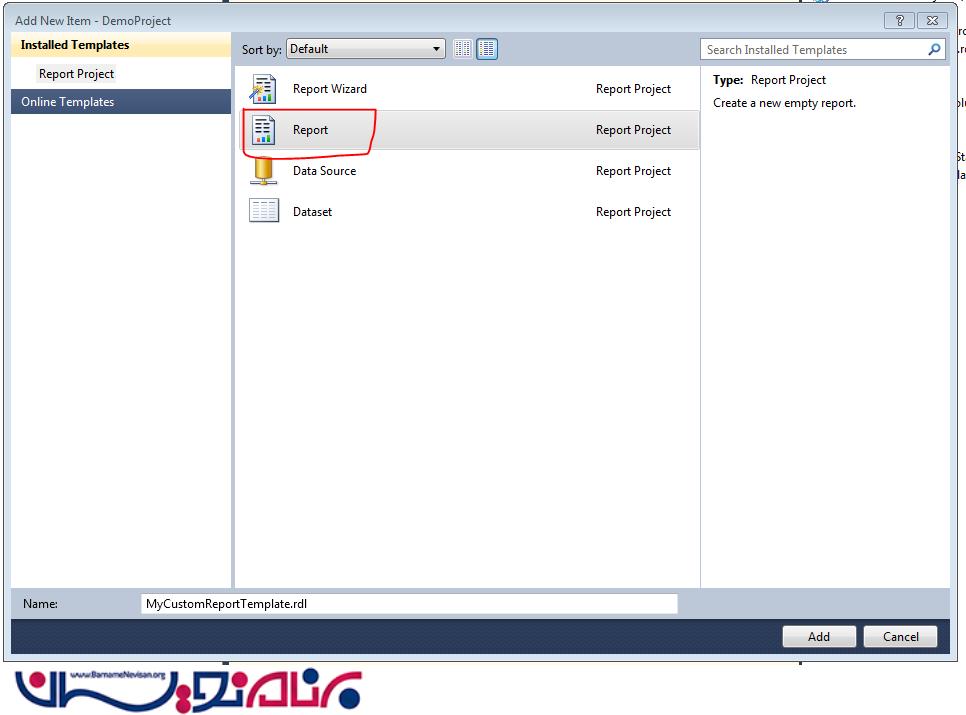Click 'Report Project' type in Report Wizard row
Viewport: 966px width, 715px height.
pyautogui.click(x=633, y=89)
